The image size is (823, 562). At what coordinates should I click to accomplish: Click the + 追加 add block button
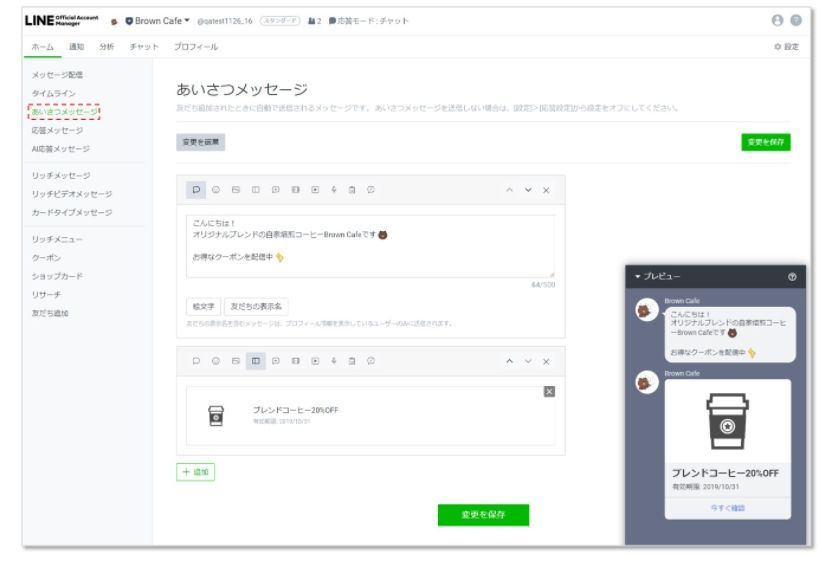pyautogui.click(x=195, y=472)
